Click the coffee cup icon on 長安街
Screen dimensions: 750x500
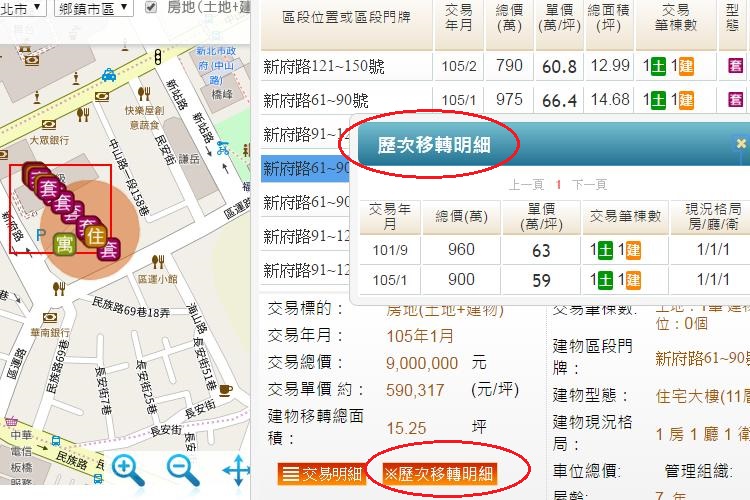226,389
